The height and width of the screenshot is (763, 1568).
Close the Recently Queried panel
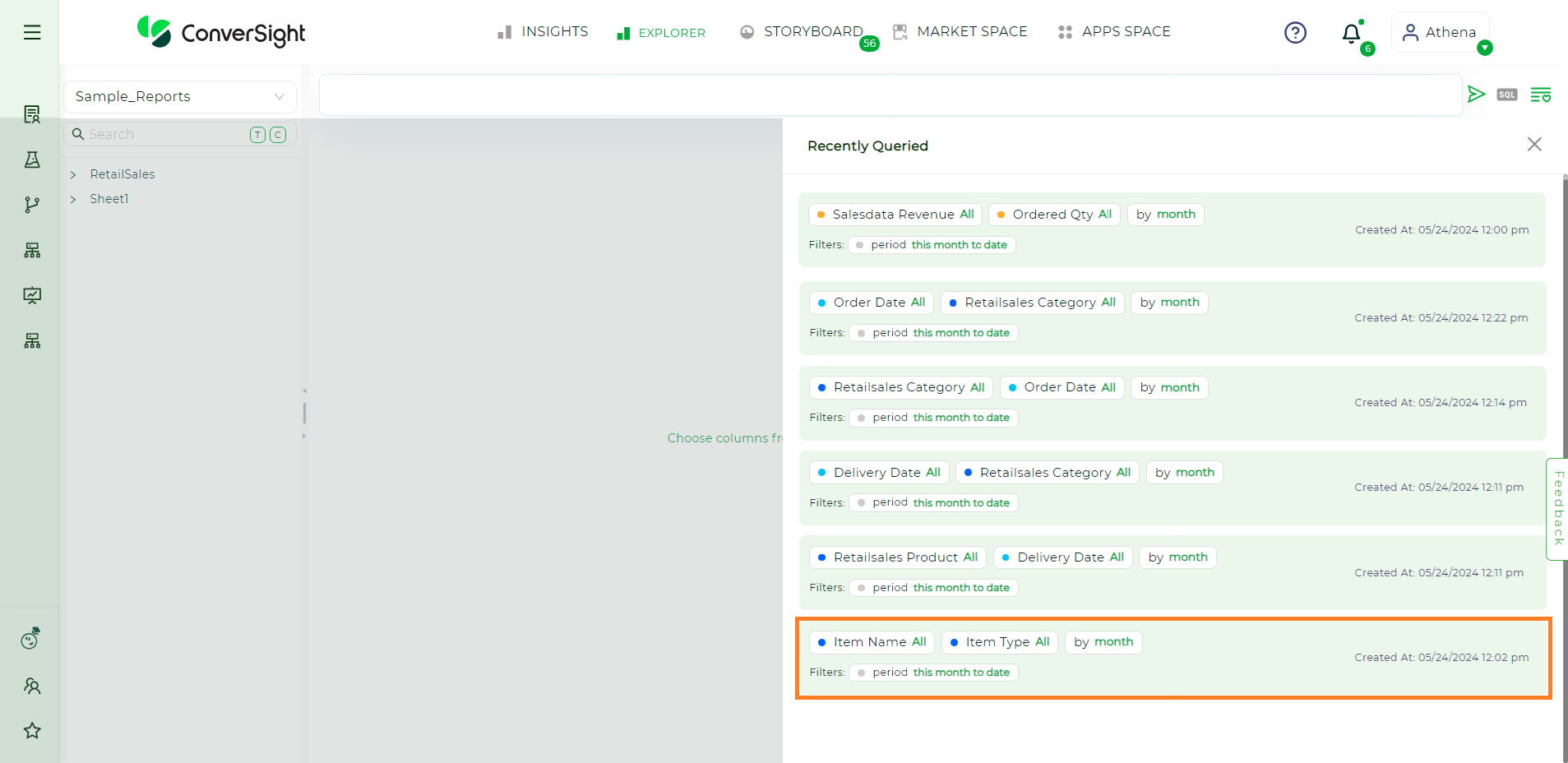[x=1533, y=145]
